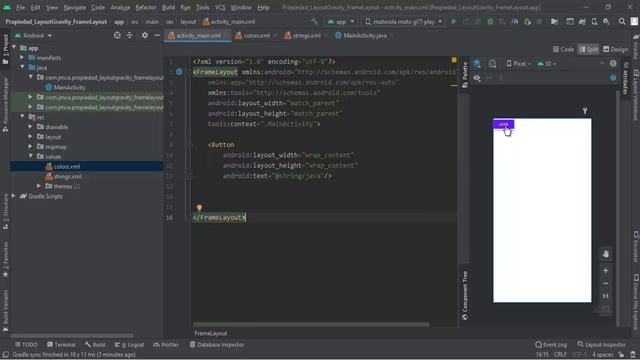This screenshot has width=640, height=360.
Task: Expand the mipmap folder
Action: point(31,147)
